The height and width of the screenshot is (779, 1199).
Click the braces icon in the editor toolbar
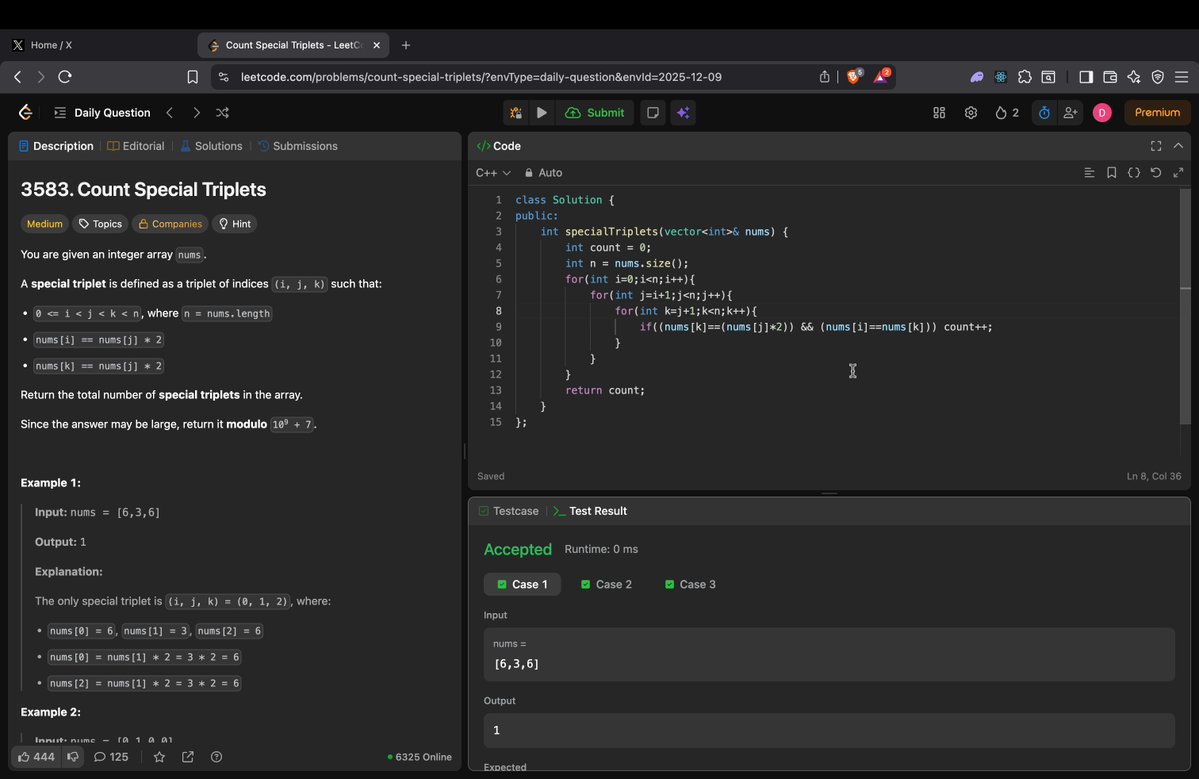[1133, 173]
